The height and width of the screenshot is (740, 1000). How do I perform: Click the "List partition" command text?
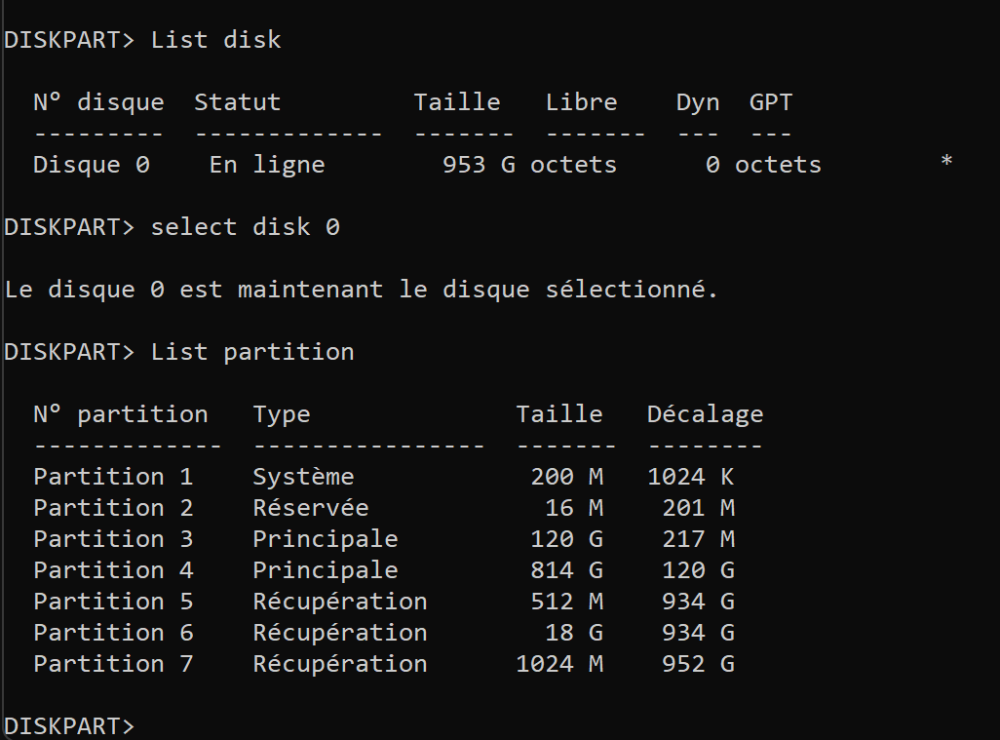point(252,351)
